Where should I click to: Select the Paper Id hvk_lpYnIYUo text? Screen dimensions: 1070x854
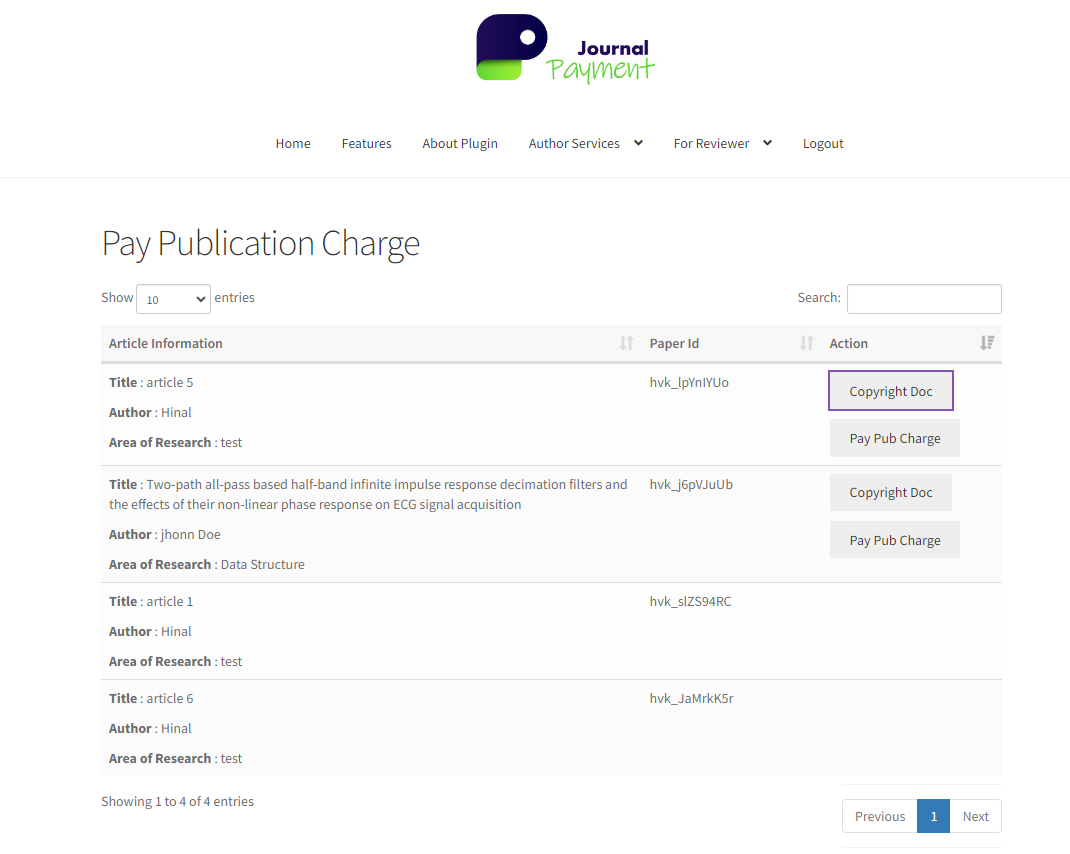(689, 382)
